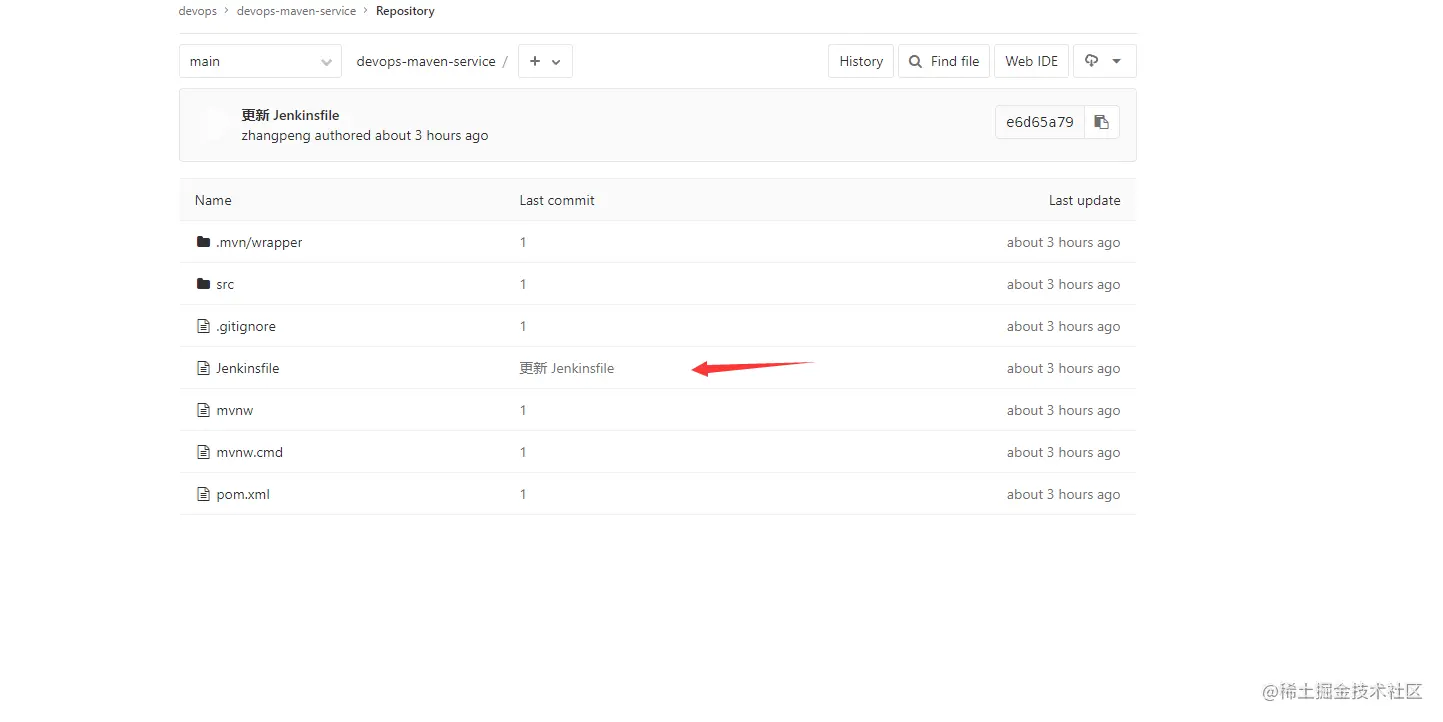The image size is (1443, 722).
Task: Open last commit of pom.xml row
Action: (x=523, y=494)
